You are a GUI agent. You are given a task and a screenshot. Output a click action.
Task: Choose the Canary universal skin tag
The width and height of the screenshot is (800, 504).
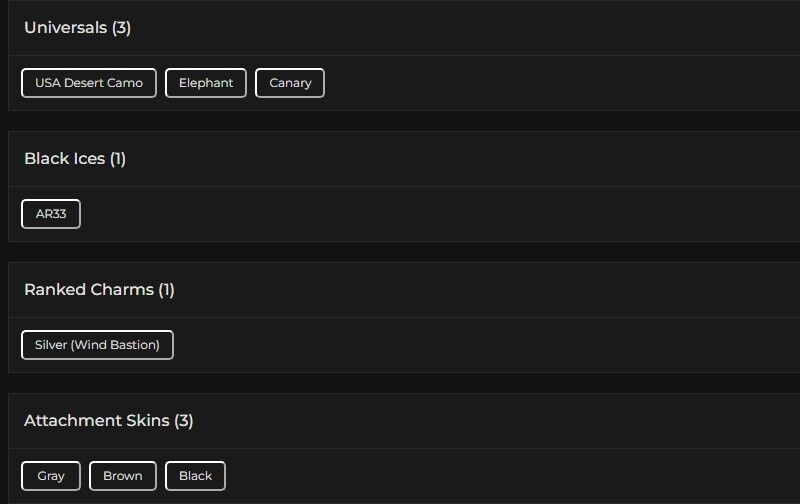(x=290, y=83)
